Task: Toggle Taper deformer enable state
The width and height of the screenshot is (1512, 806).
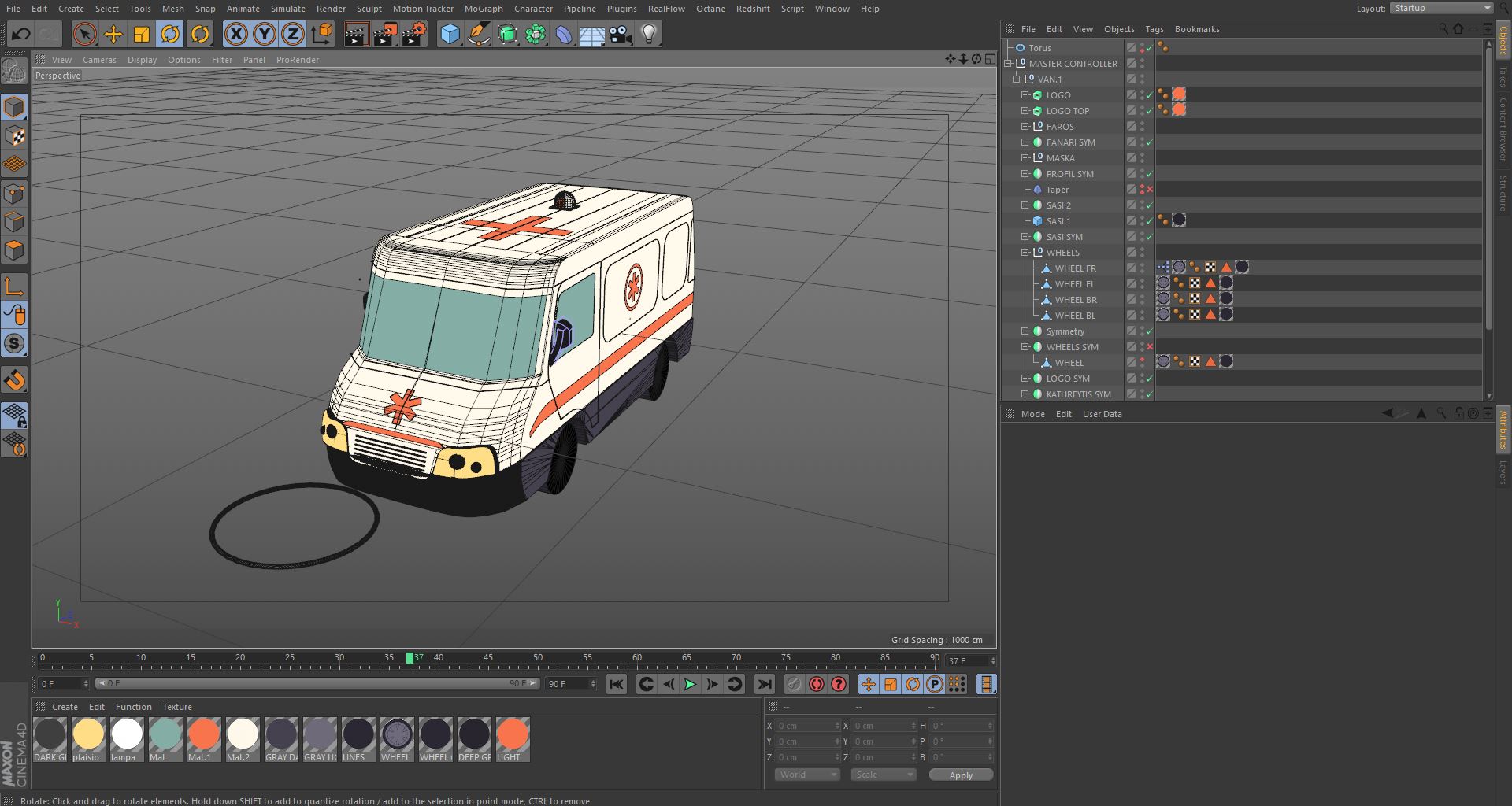Action: [1150, 190]
